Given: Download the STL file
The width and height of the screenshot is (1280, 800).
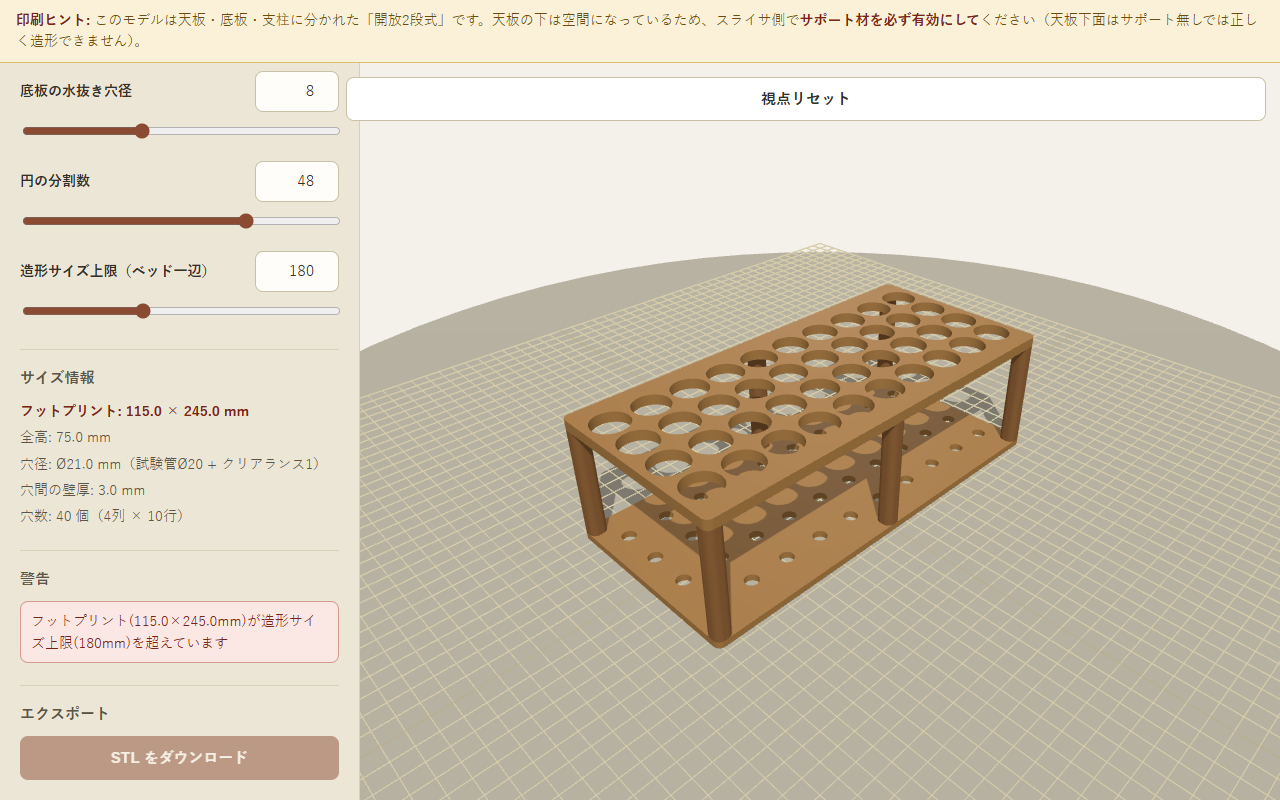Looking at the screenshot, I should click(179, 758).
